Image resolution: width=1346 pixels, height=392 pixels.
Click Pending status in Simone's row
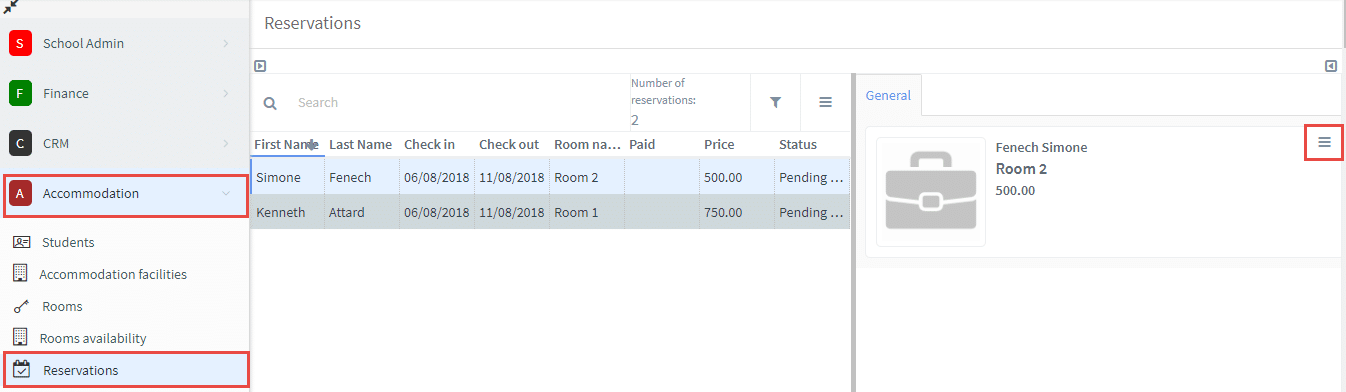pyautogui.click(x=812, y=178)
